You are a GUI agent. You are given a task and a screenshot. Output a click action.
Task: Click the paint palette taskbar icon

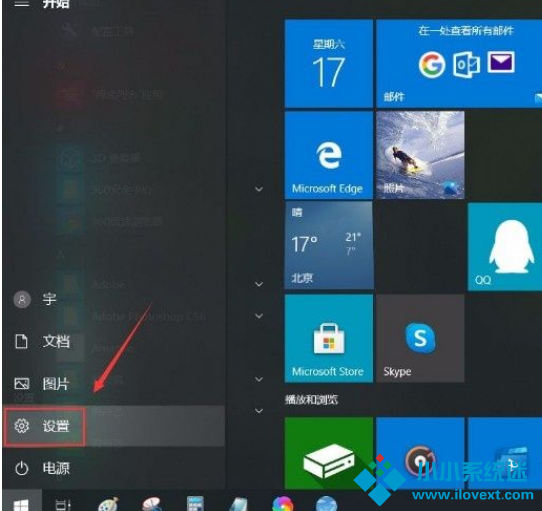coord(108,504)
